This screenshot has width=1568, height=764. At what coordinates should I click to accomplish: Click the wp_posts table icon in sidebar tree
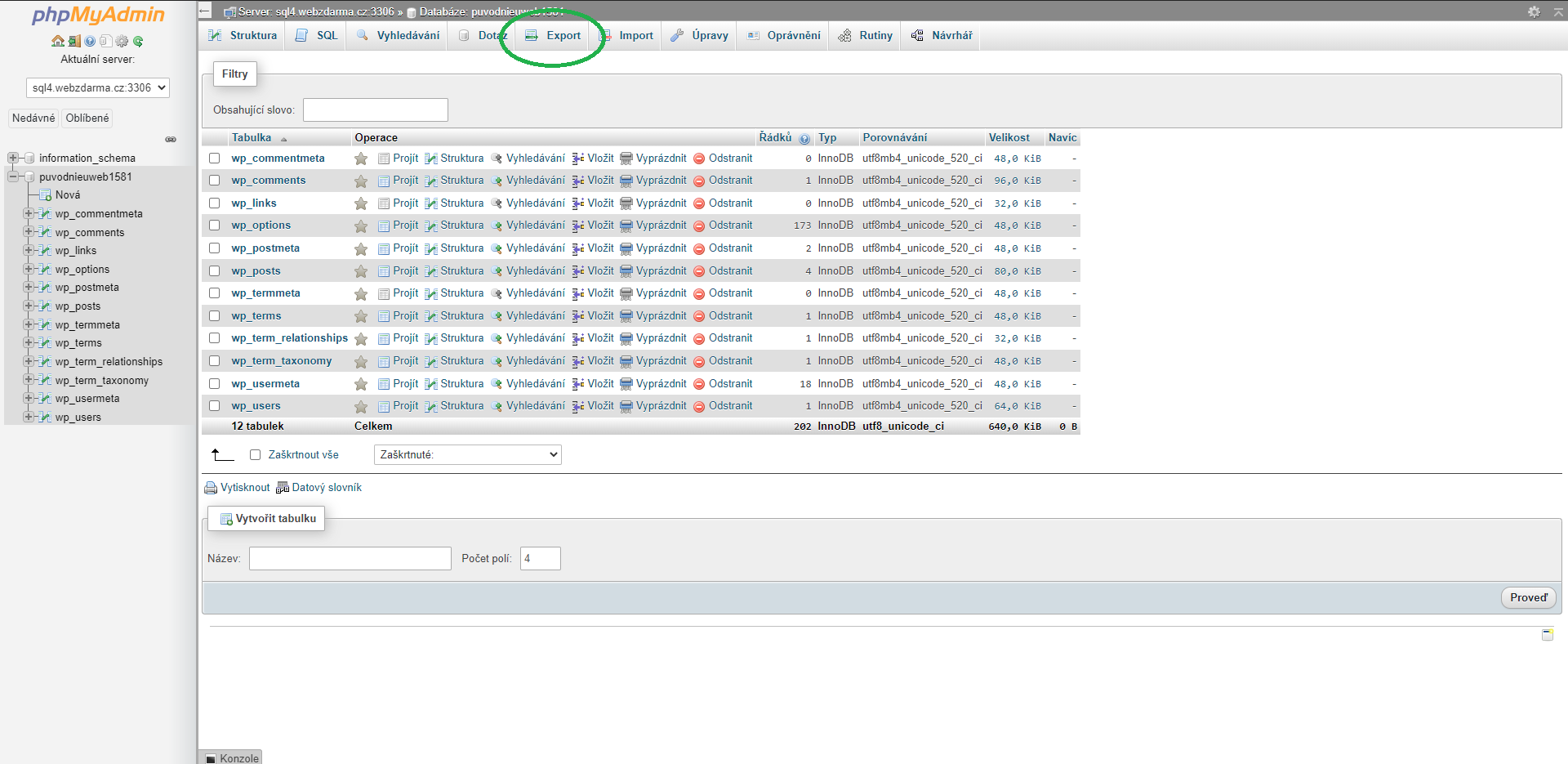coord(46,306)
